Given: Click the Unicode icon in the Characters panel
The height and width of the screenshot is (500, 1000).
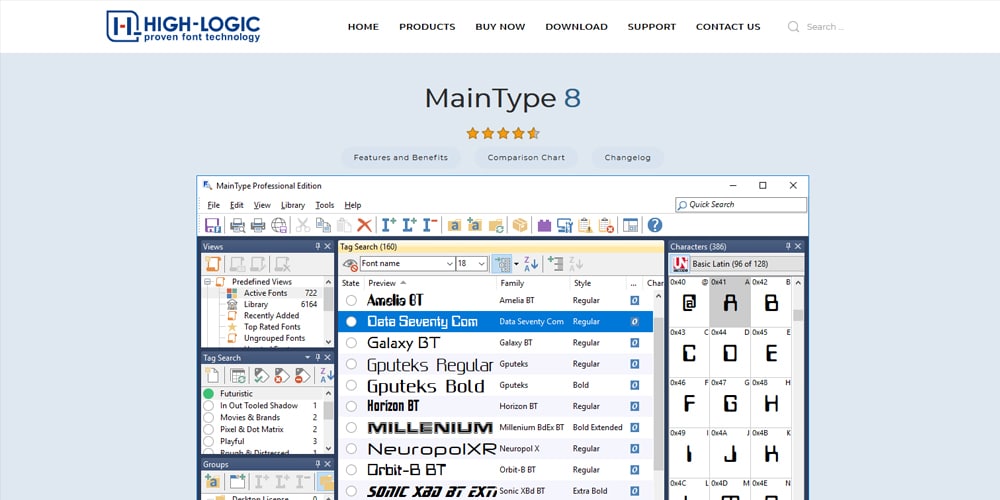Looking at the screenshot, I should pos(680,264).
